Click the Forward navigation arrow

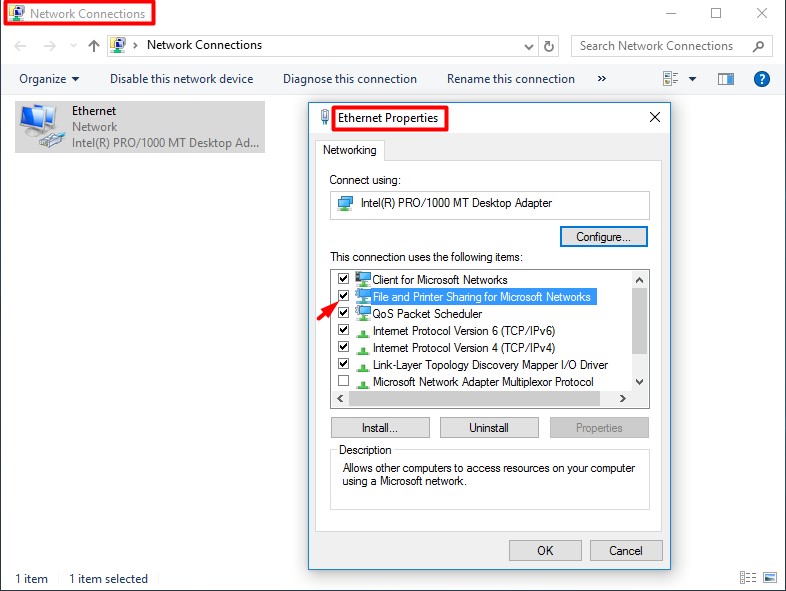tap(50, 46)
